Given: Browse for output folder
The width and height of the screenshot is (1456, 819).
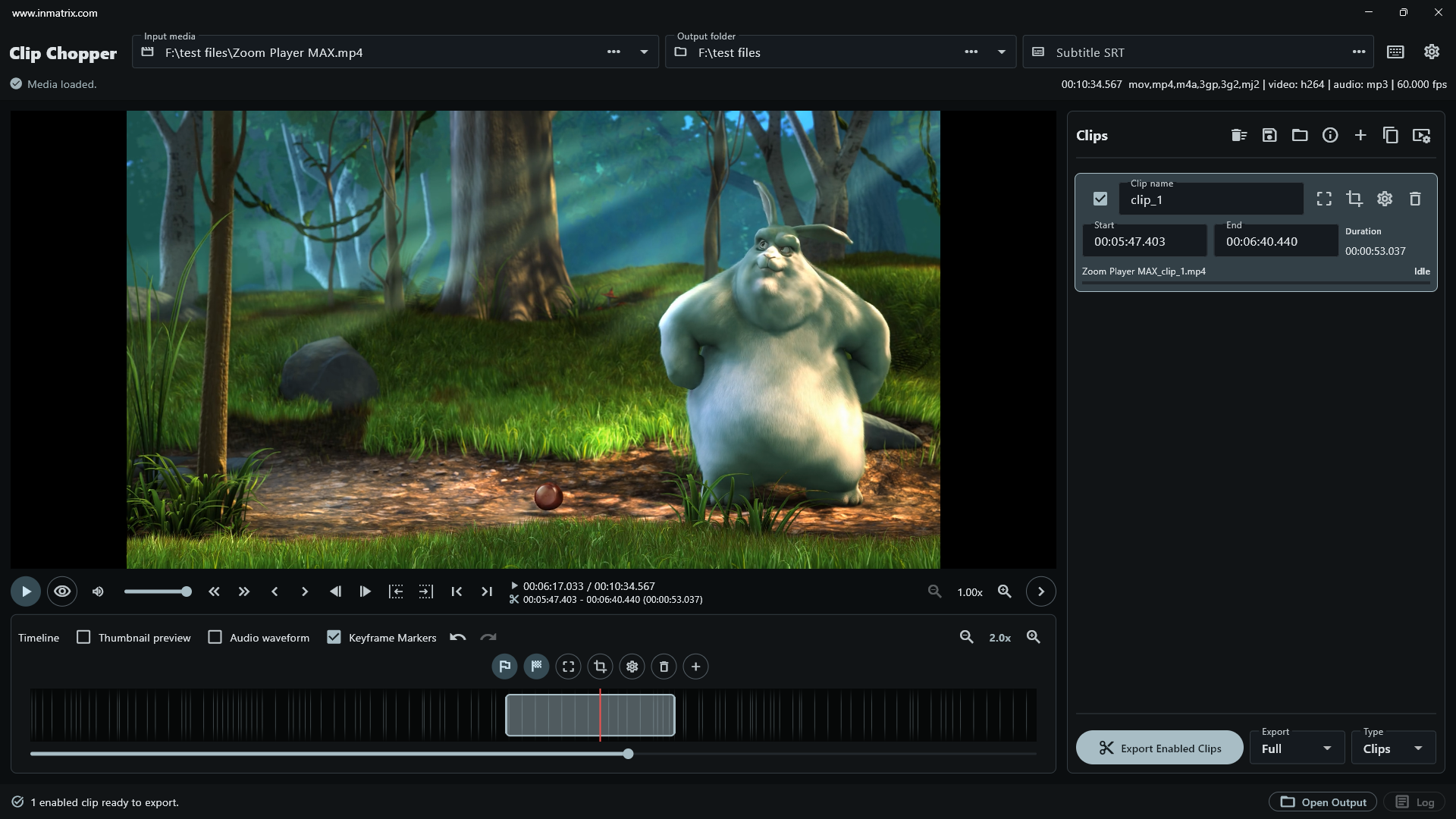Looking at the screenshot, I should pyautogui.click(x=971, y=52).
